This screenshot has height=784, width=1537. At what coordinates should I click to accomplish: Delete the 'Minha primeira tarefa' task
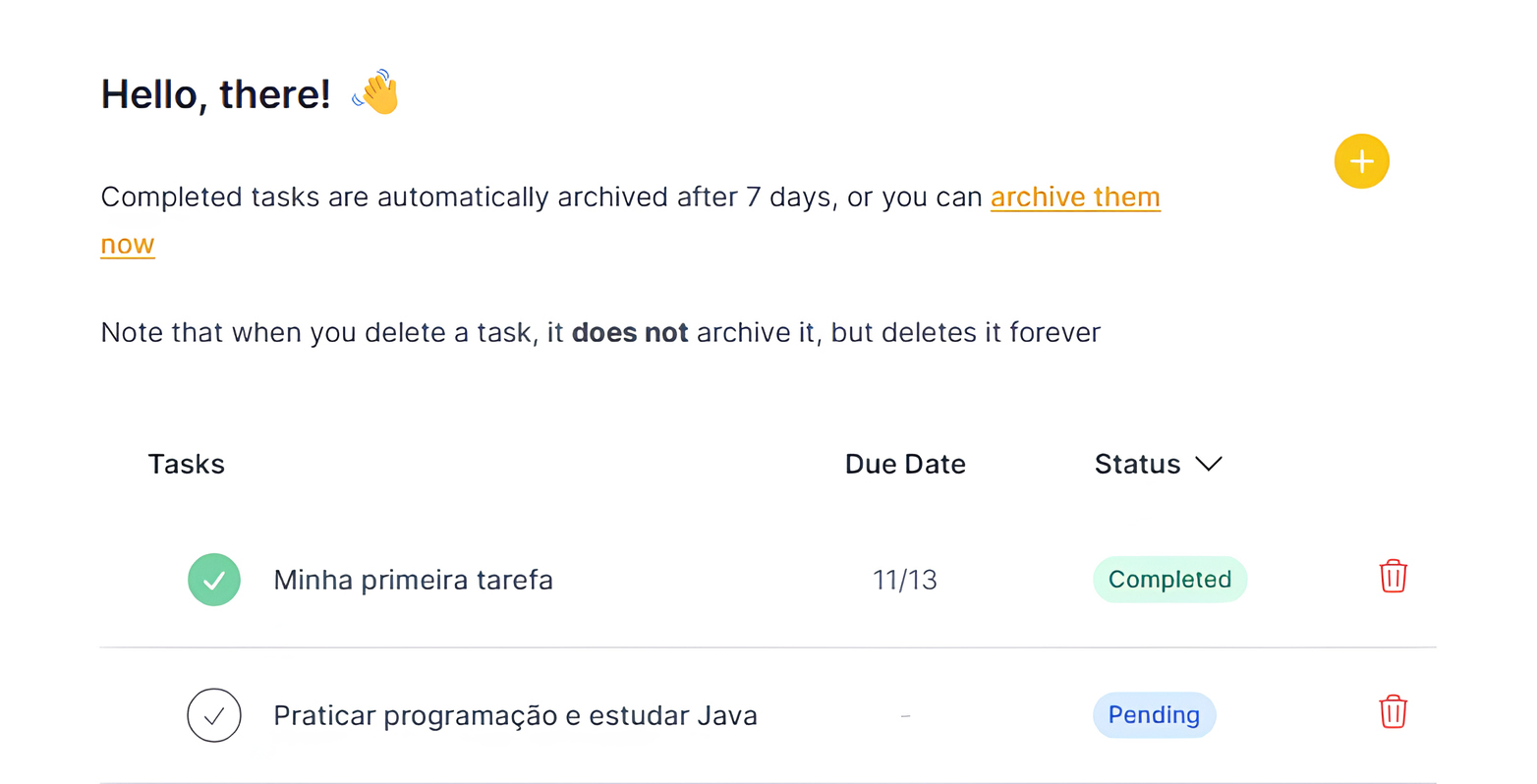coord(1393,577)
